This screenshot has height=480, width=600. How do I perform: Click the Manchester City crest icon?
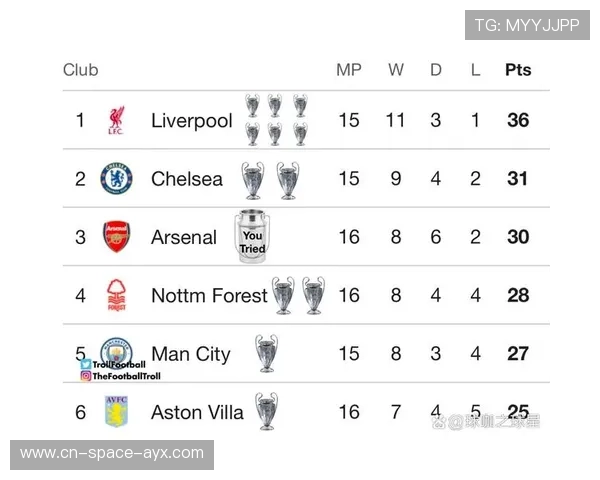(x=117, y=350)
